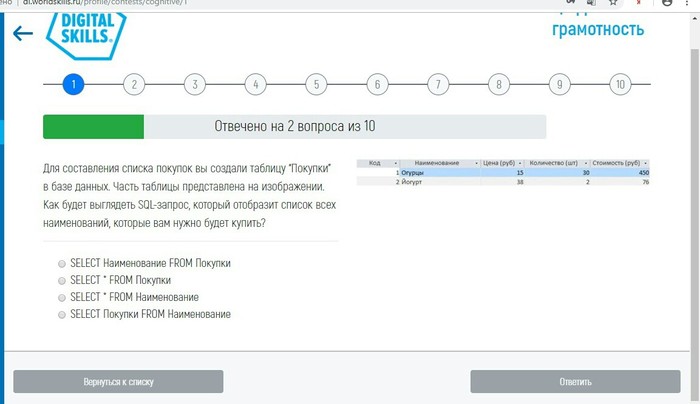Click the back arrow icon
This screenshot has height=404, width=700.
click(22, 33)
